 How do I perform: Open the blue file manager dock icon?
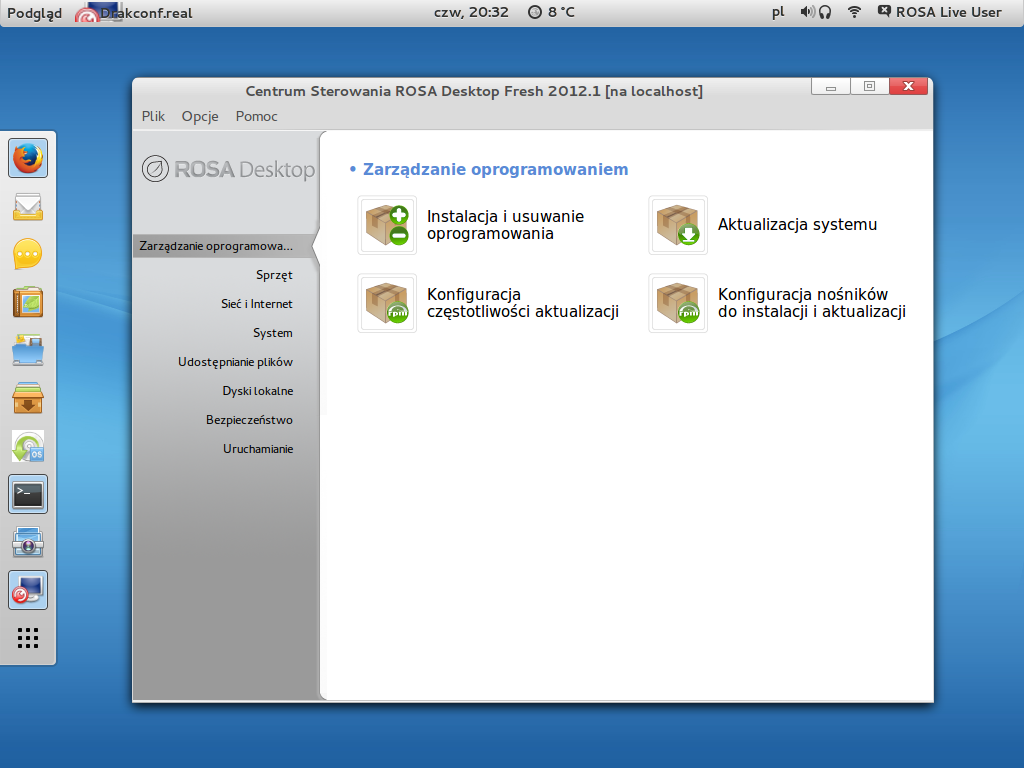[28, 350]
